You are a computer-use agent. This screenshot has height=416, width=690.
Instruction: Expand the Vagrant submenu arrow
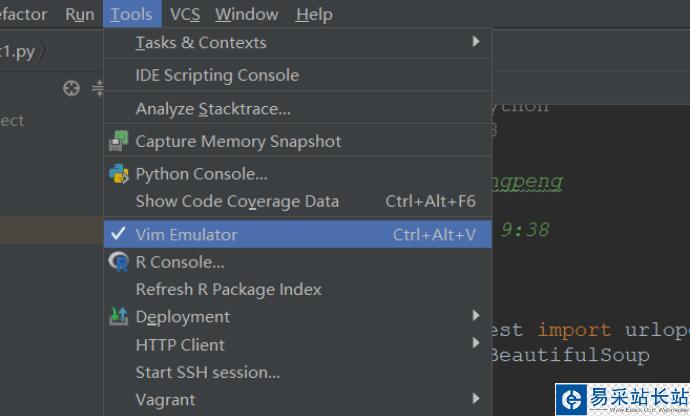point(476,399)
